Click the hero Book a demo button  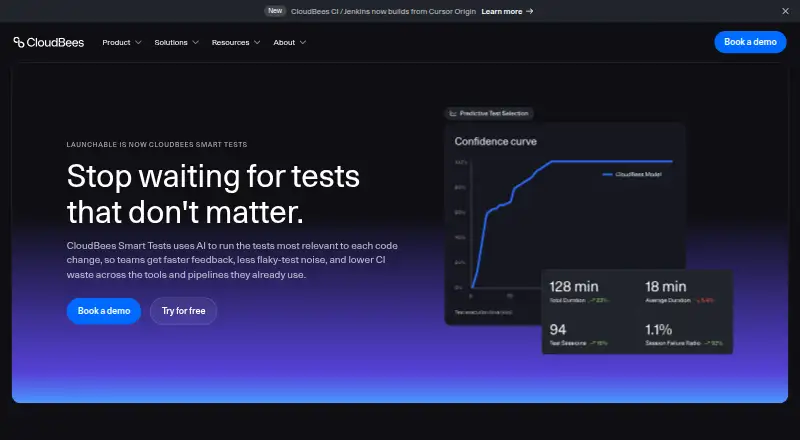point(104,311)
